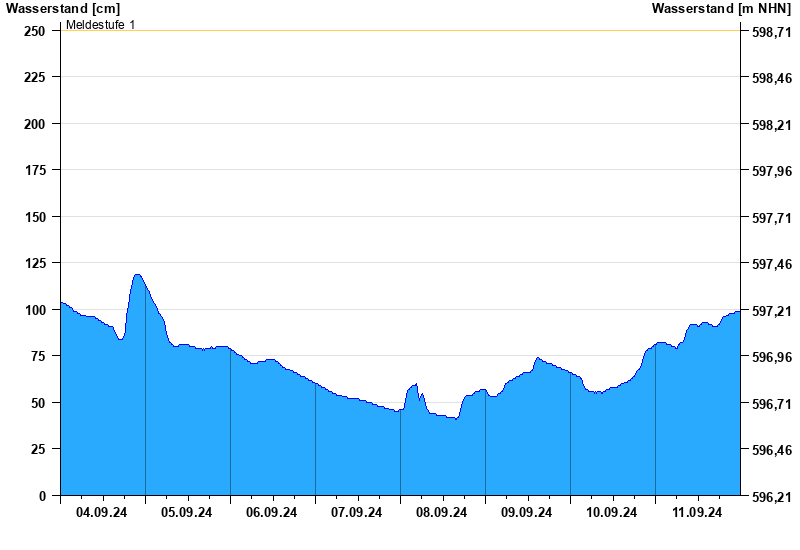Select the 08.09.24 date label

point(442,513)
